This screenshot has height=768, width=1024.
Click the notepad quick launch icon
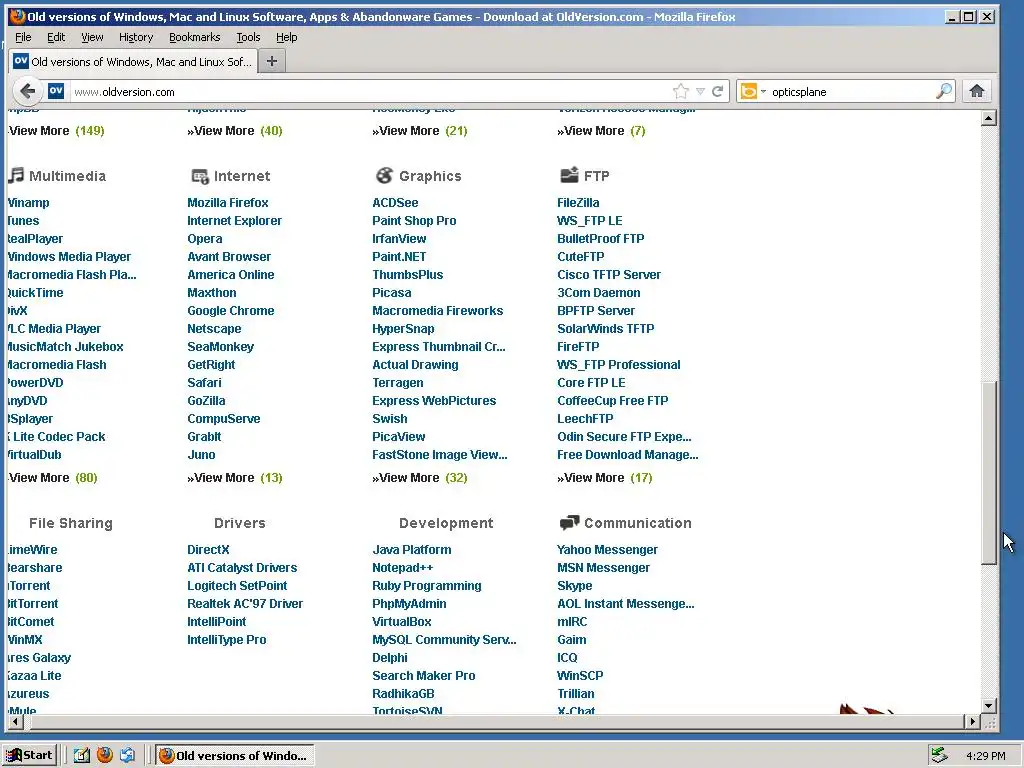(x=82, y=756)
